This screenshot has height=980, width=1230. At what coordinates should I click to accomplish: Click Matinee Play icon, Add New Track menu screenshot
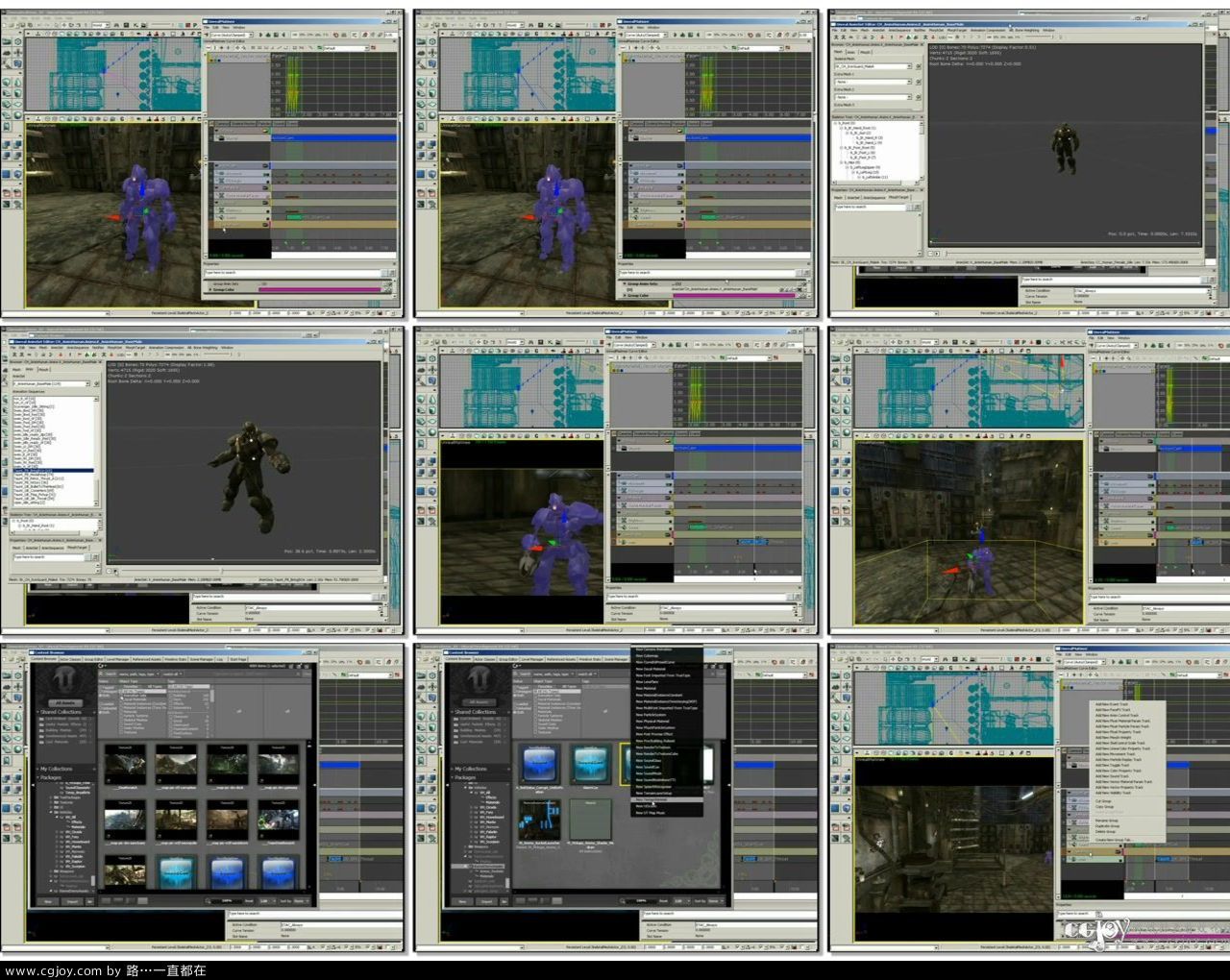tap(1113, 662)
